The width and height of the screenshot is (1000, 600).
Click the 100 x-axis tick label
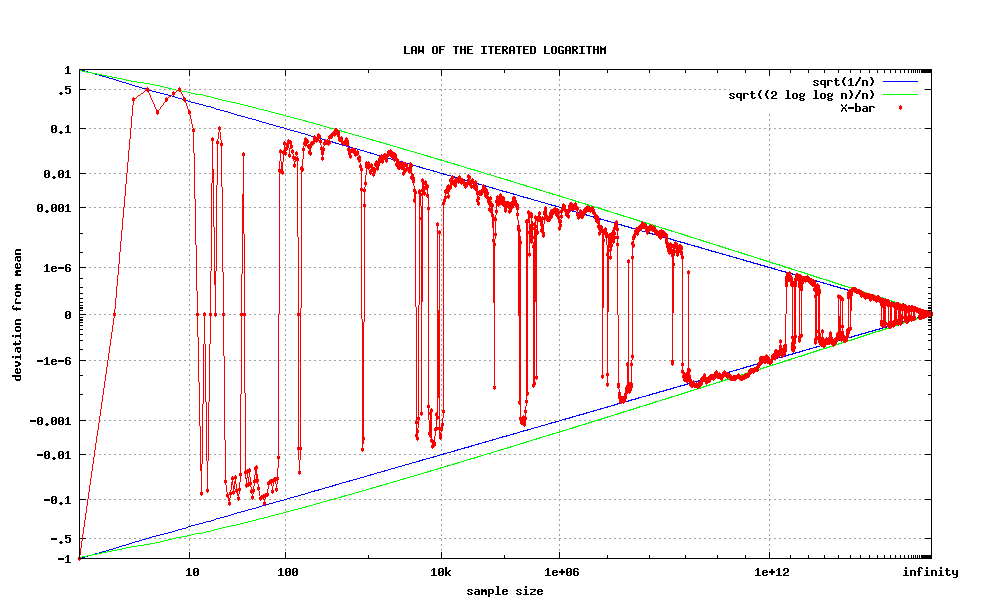pos(287,573)
